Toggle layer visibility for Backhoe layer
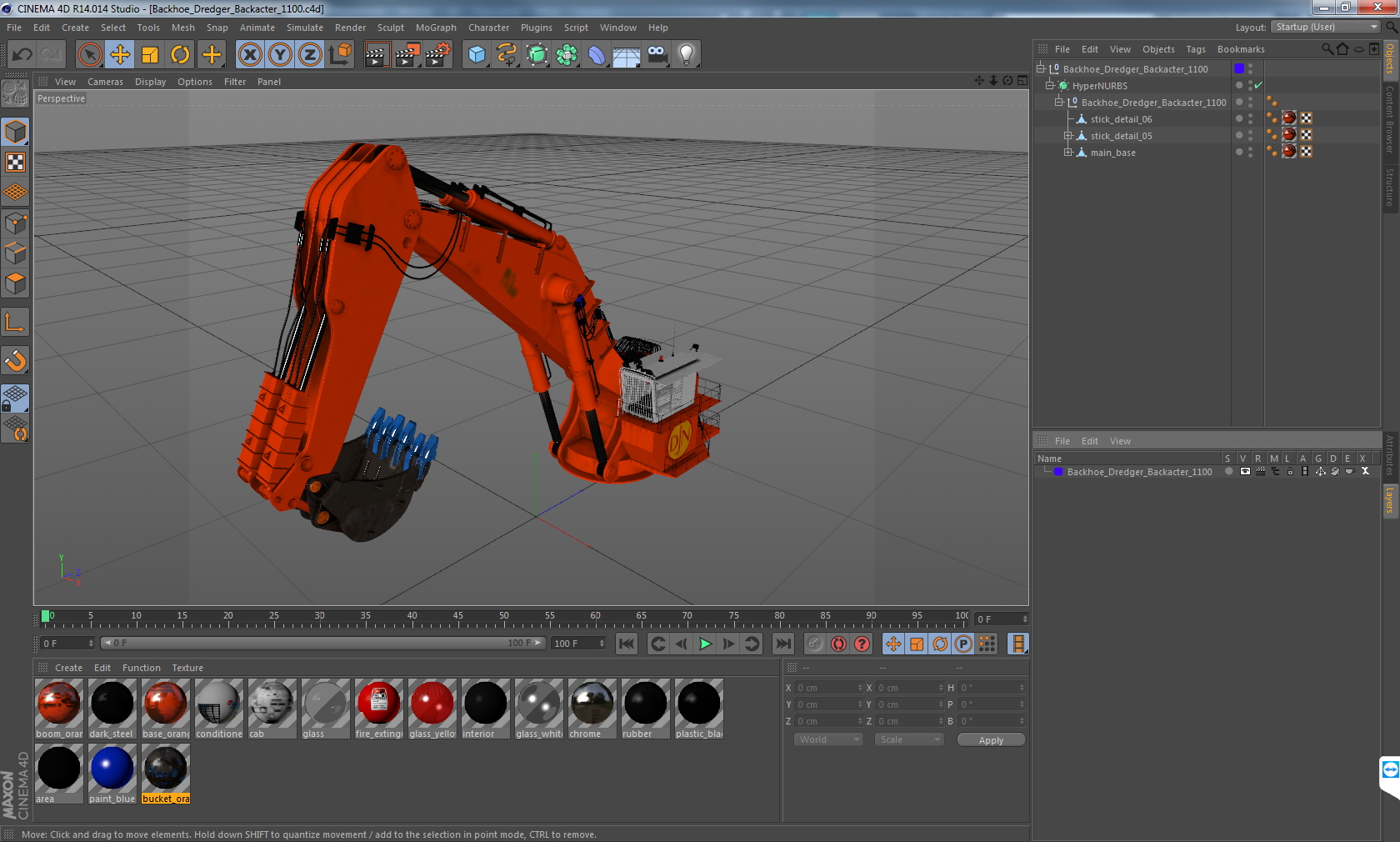Image resolution: width=1400 pixels, height=842 pixels. click(x=1244, y=472)
